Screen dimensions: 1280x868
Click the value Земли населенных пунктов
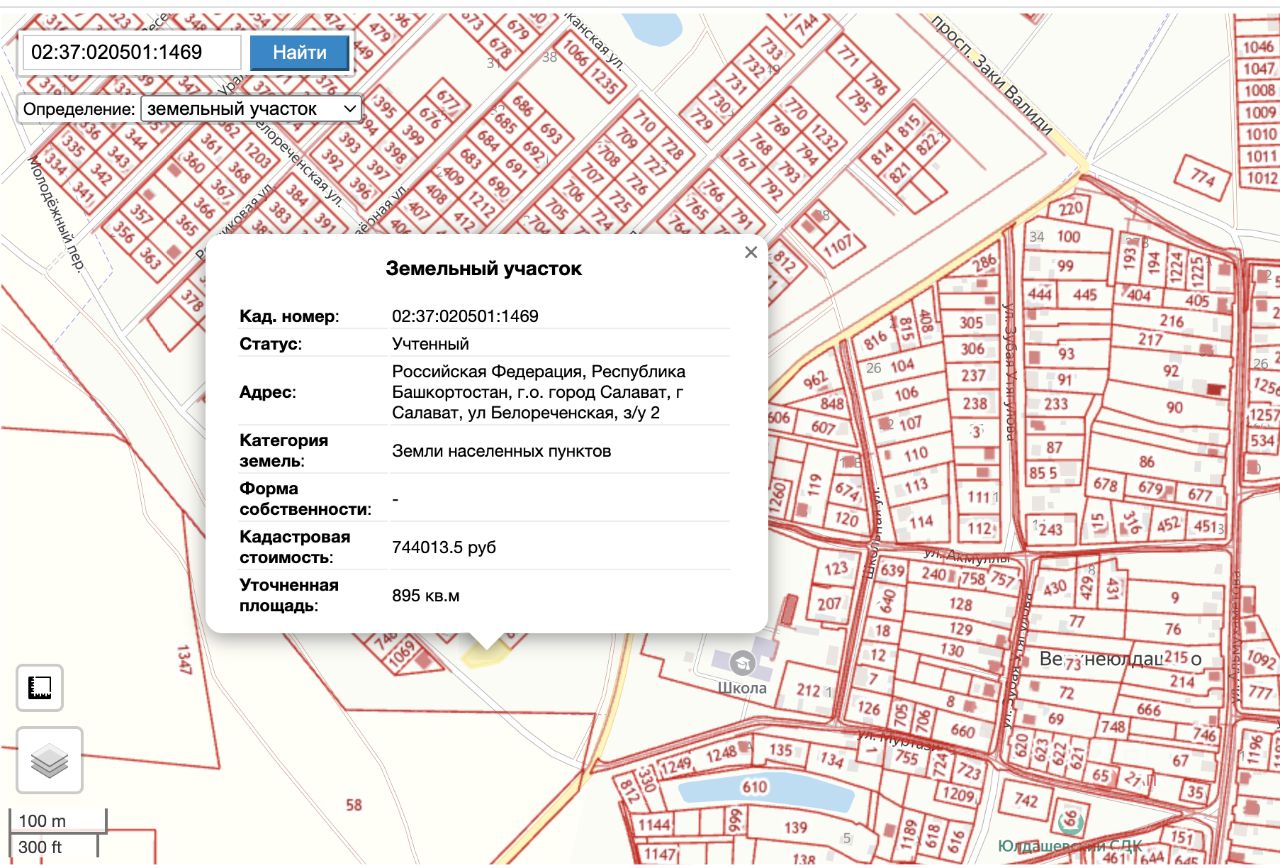click(x=501, y=451)
